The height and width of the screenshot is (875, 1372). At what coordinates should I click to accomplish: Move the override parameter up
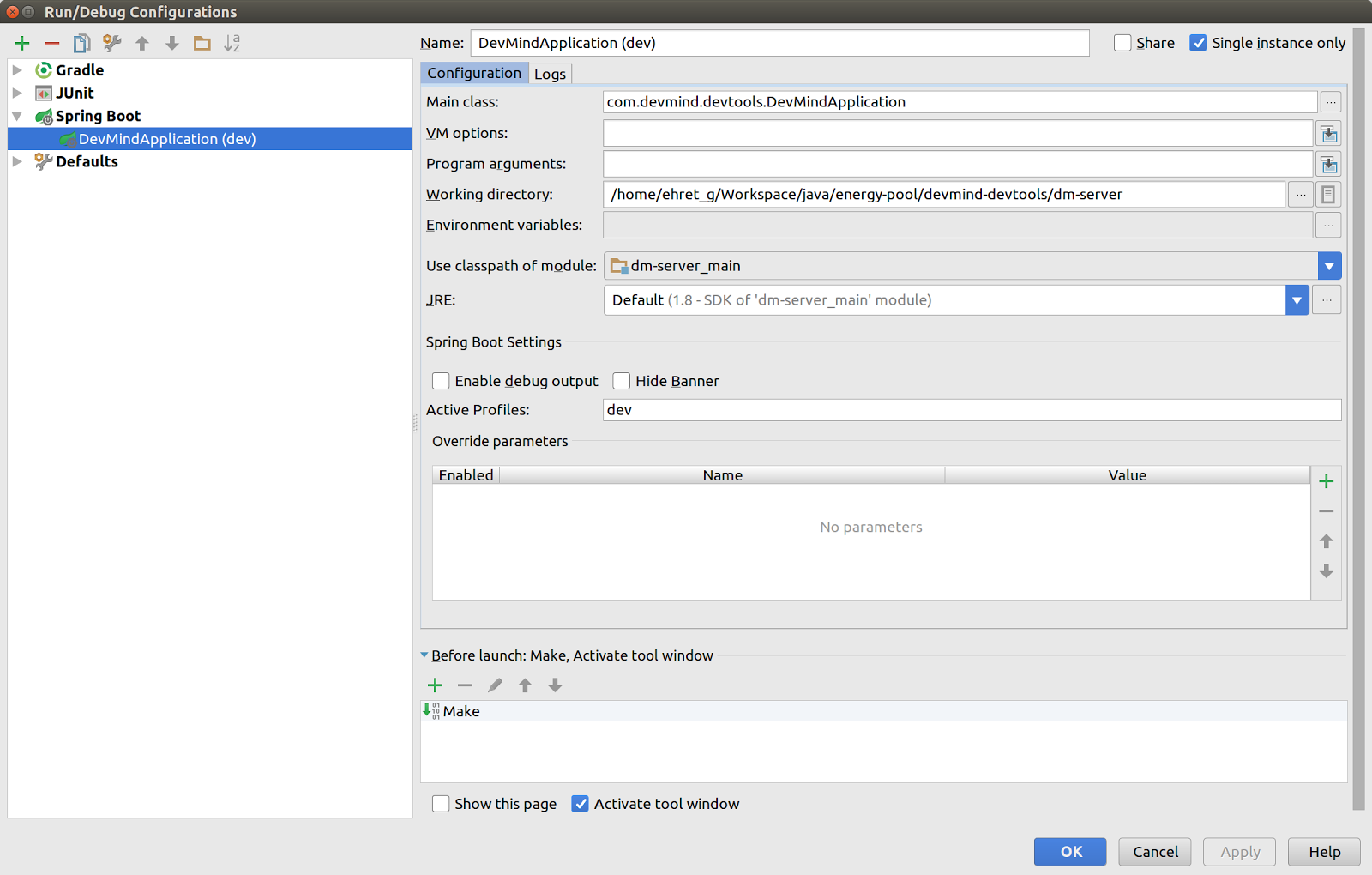point(1327,541)
